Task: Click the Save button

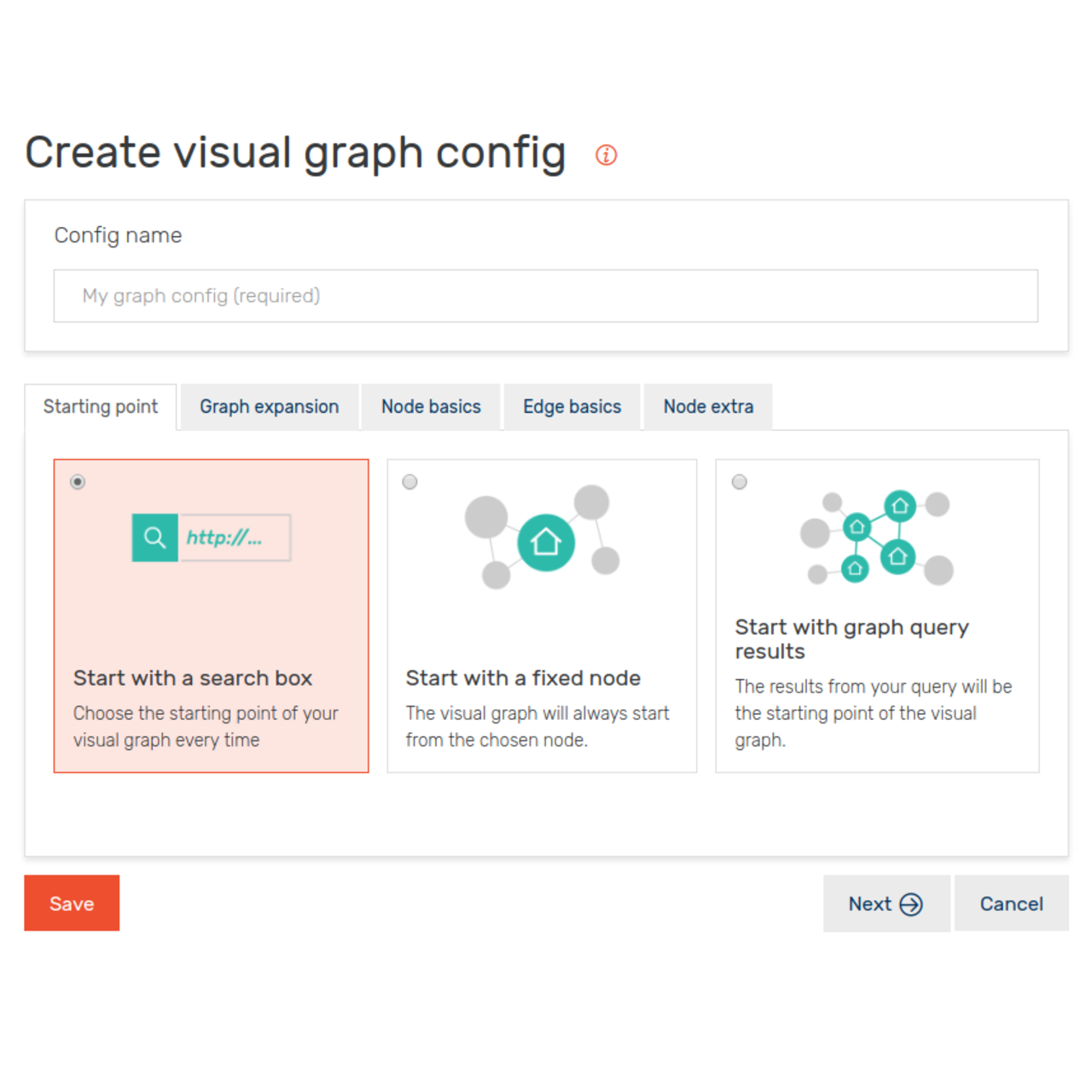Action: 72,903
